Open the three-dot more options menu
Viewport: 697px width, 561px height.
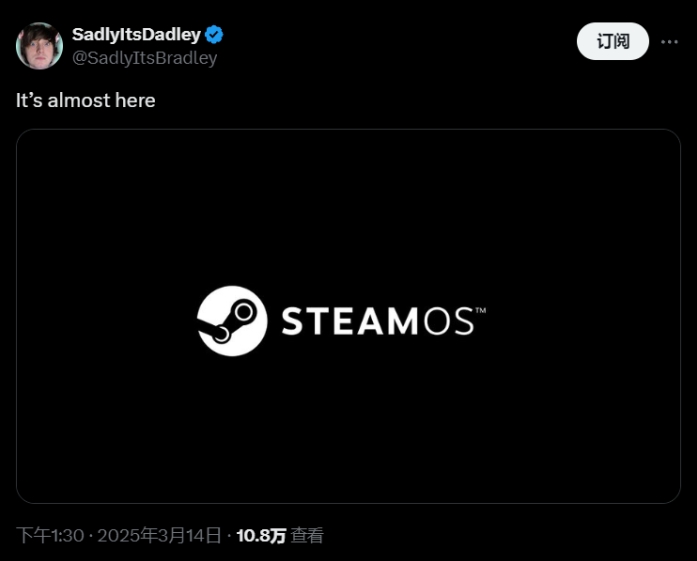(669, 42)
